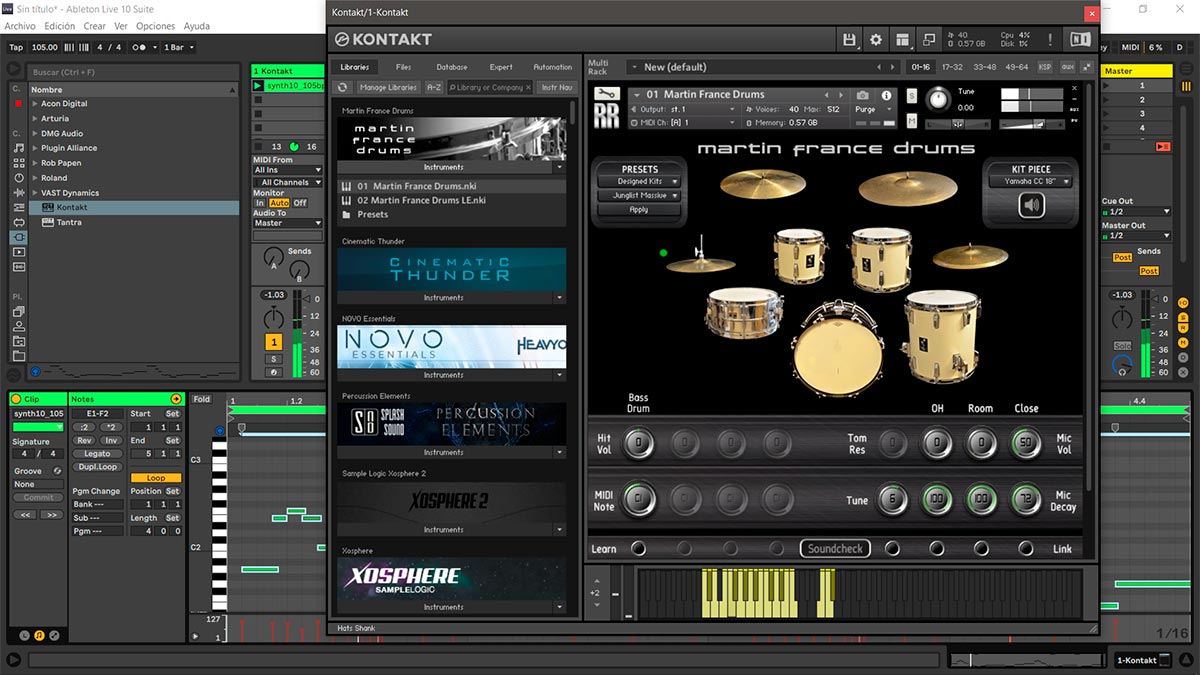Image resolution: width=1200 pixels, height=675 pixels.
Task: Click the exclamation mark panic icon
Action: 1050,40
